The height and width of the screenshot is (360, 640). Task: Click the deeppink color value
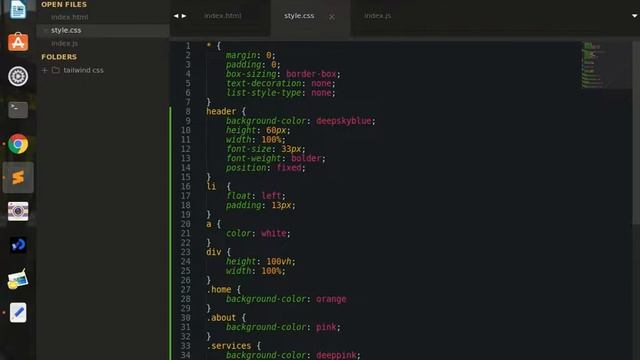[x=336, y=355]
